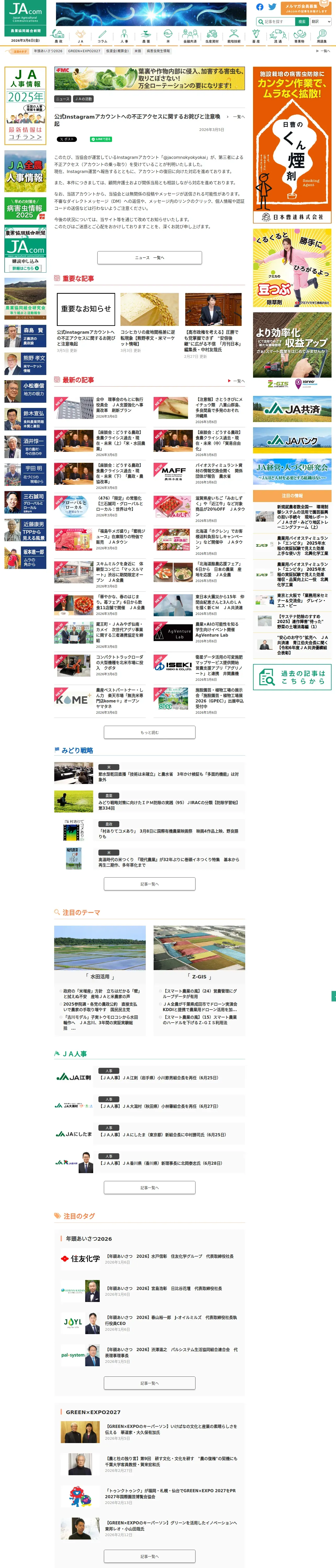Select 仮渡金(概算金) tag
Screen dimensions: 336x1568
[117, 51]
